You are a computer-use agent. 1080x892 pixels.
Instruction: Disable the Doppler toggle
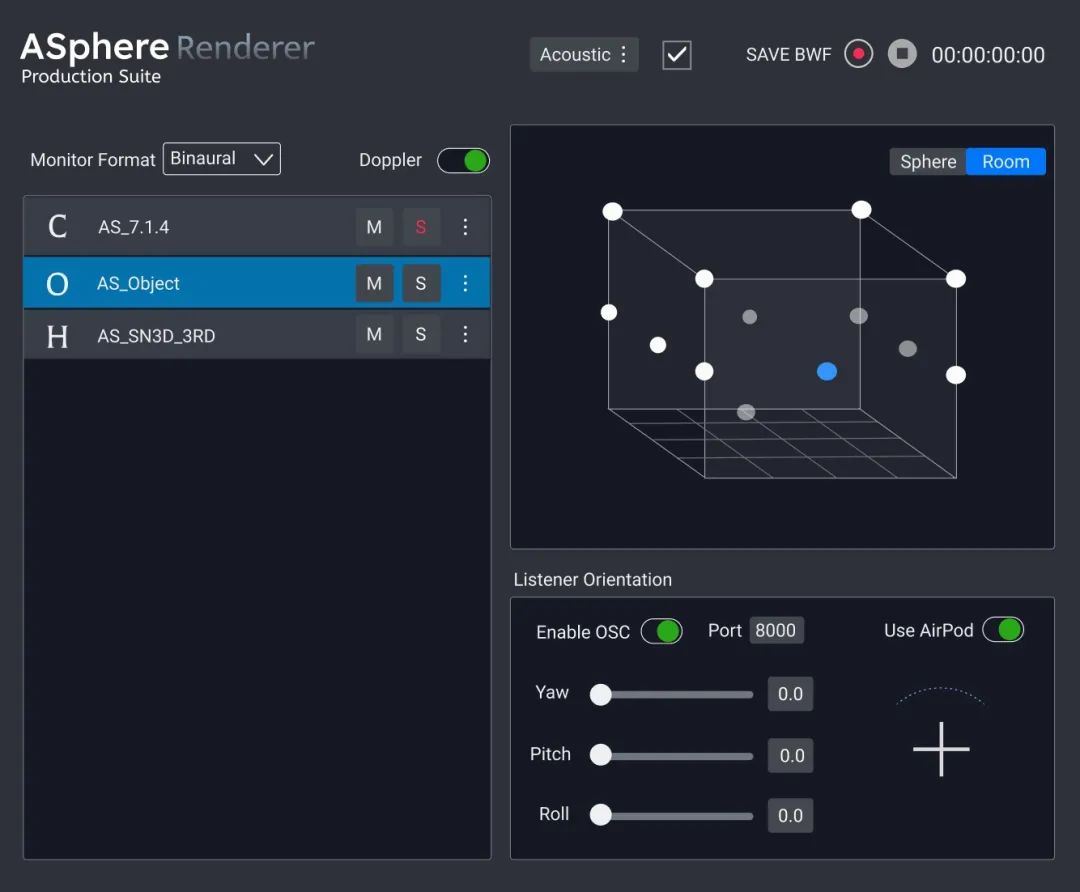pyautogui.click(x=463, y=160)
